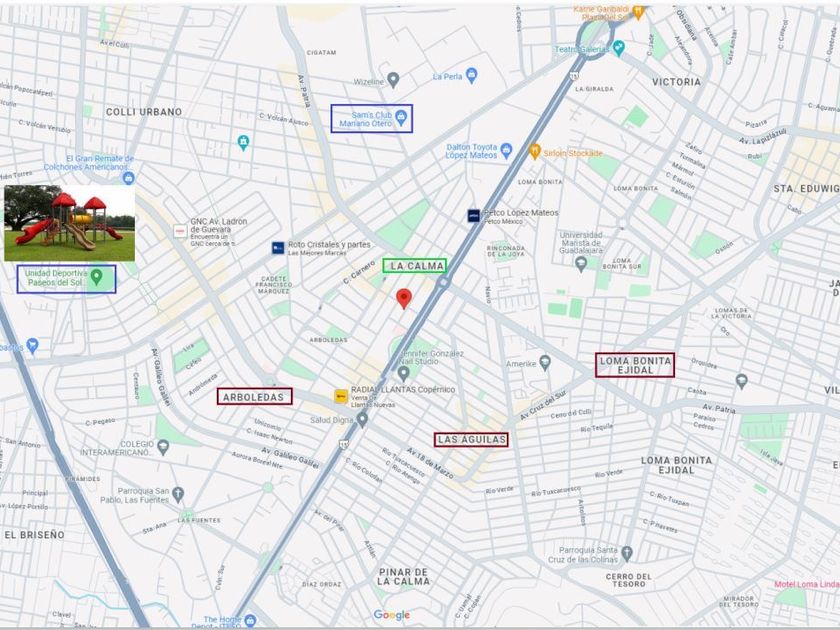The image size is (840, 630).
Task: Click the Google logo link
Action: (x=392, y=615)
